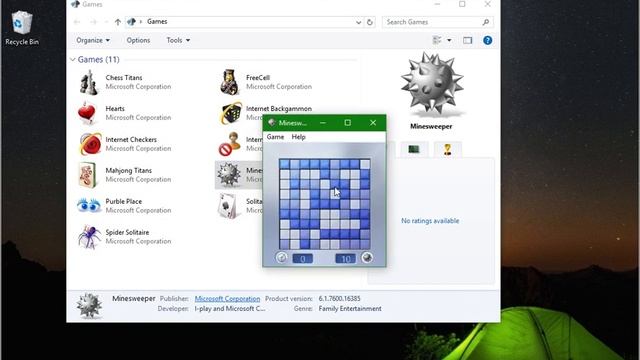Close the Minesweeper window
Image resolution: width=640 pixels, height=360 pixels.
(x=373, y=122)
